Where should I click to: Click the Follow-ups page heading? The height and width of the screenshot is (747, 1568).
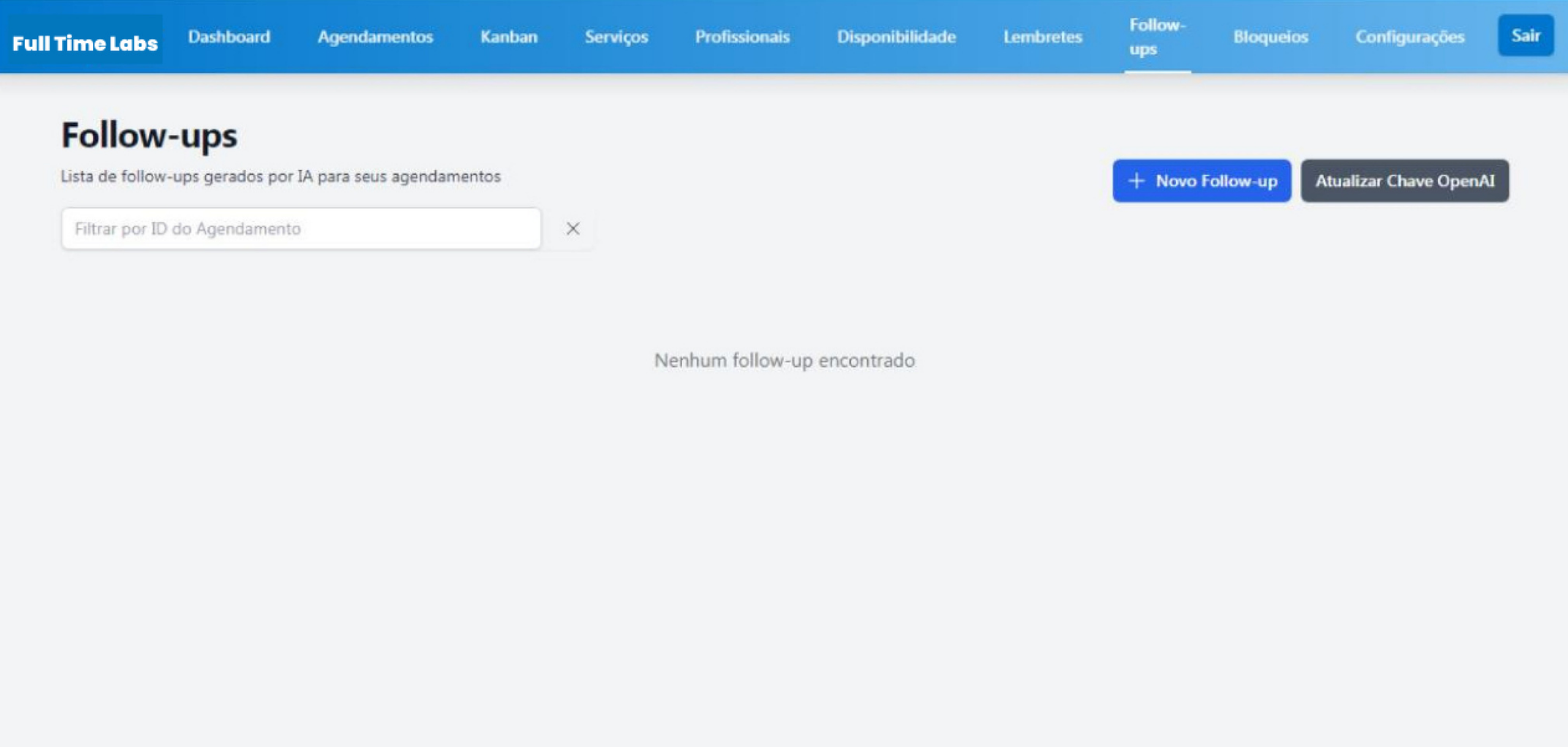tap(149, 135)
